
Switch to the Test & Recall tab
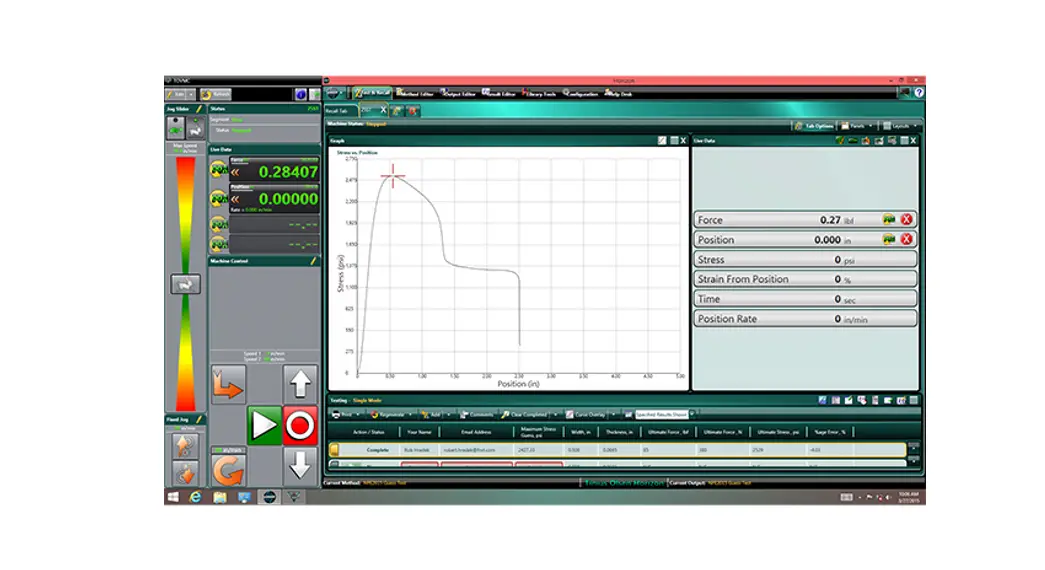pyautogui.click(x=373, y=93)
